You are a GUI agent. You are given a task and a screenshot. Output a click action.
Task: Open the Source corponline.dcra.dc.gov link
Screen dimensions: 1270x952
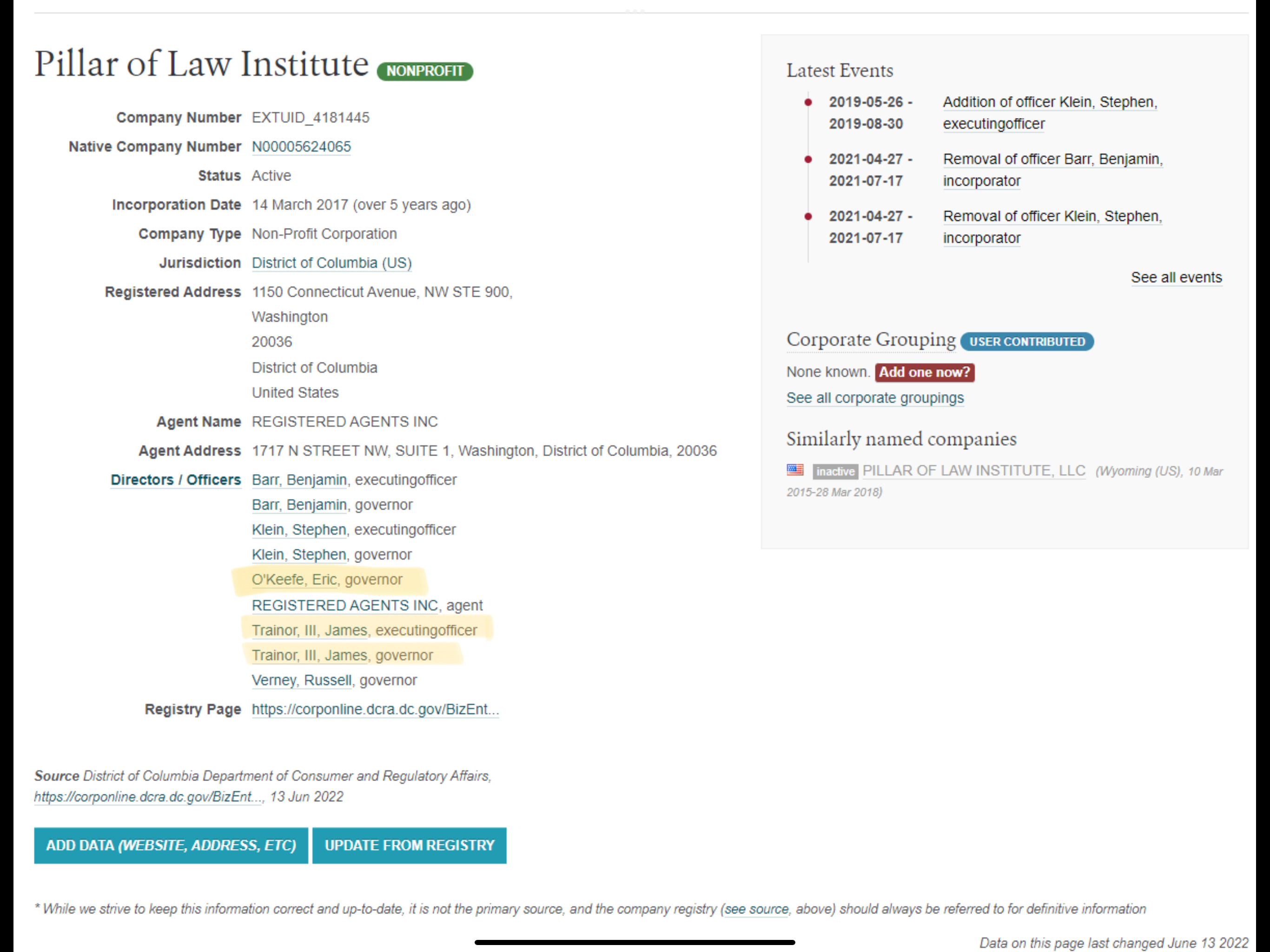148,796
